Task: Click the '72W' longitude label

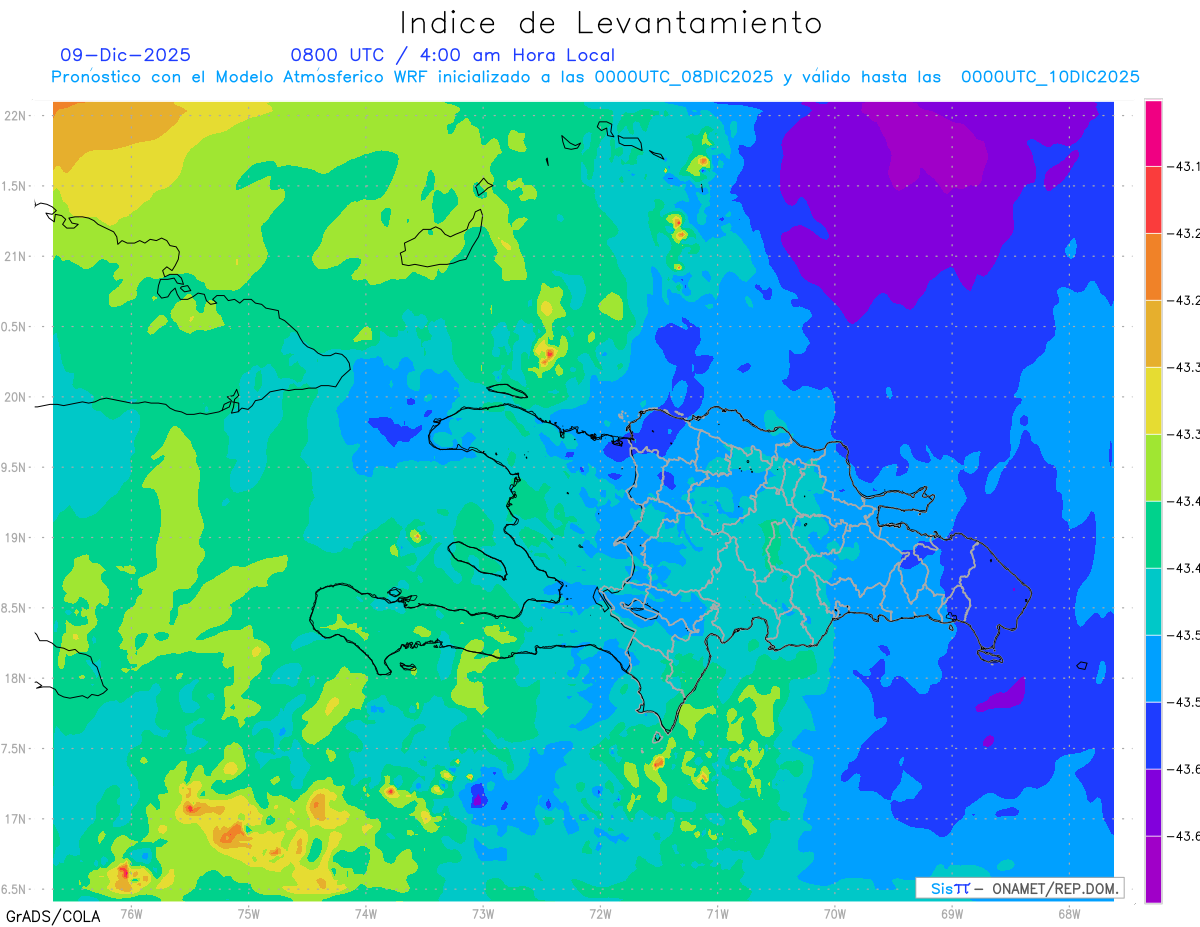Action: [601, 913]
